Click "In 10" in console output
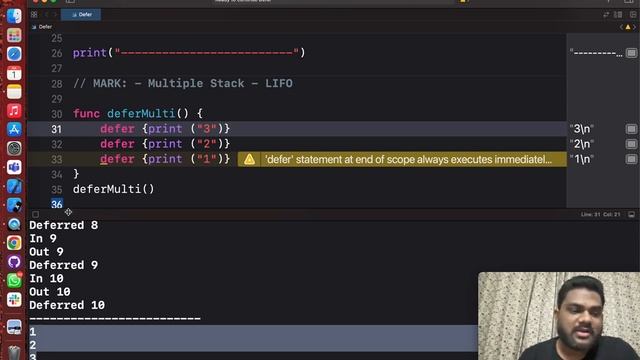 click(x=46, y=278)
